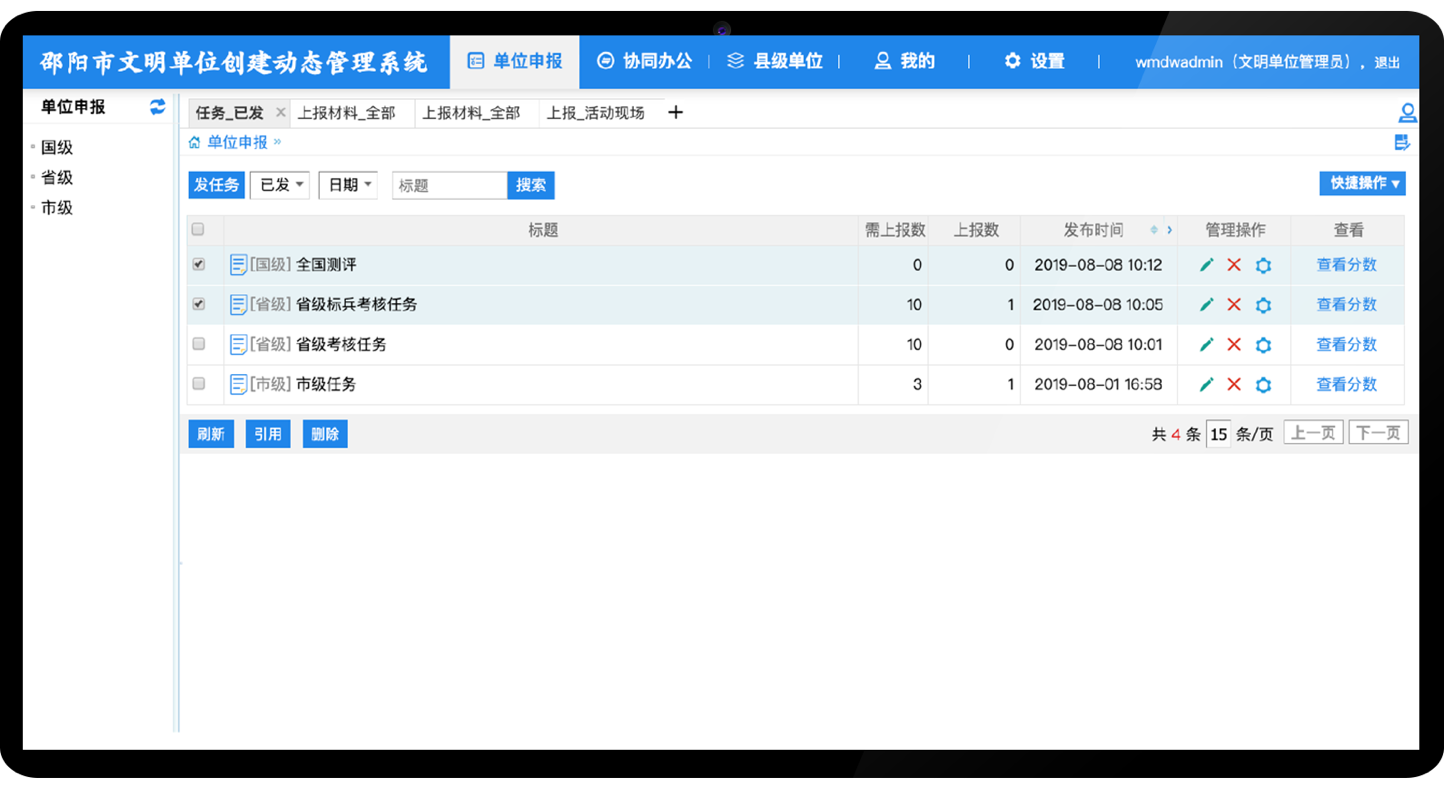
Task: Click the user profile icon at right edge
Action: tap(1407, 112)
